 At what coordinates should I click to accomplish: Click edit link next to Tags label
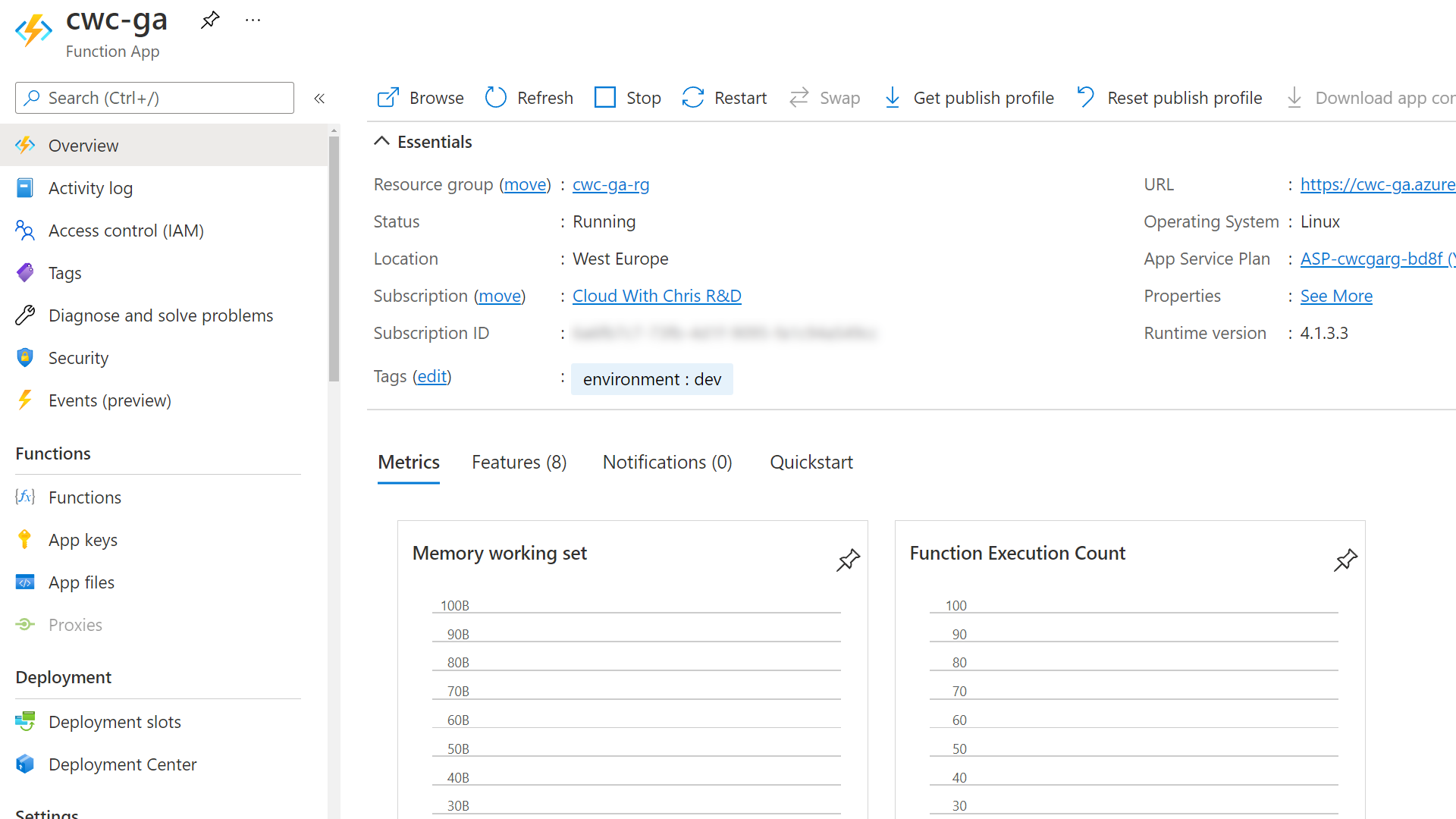click(x=432, y=375)
